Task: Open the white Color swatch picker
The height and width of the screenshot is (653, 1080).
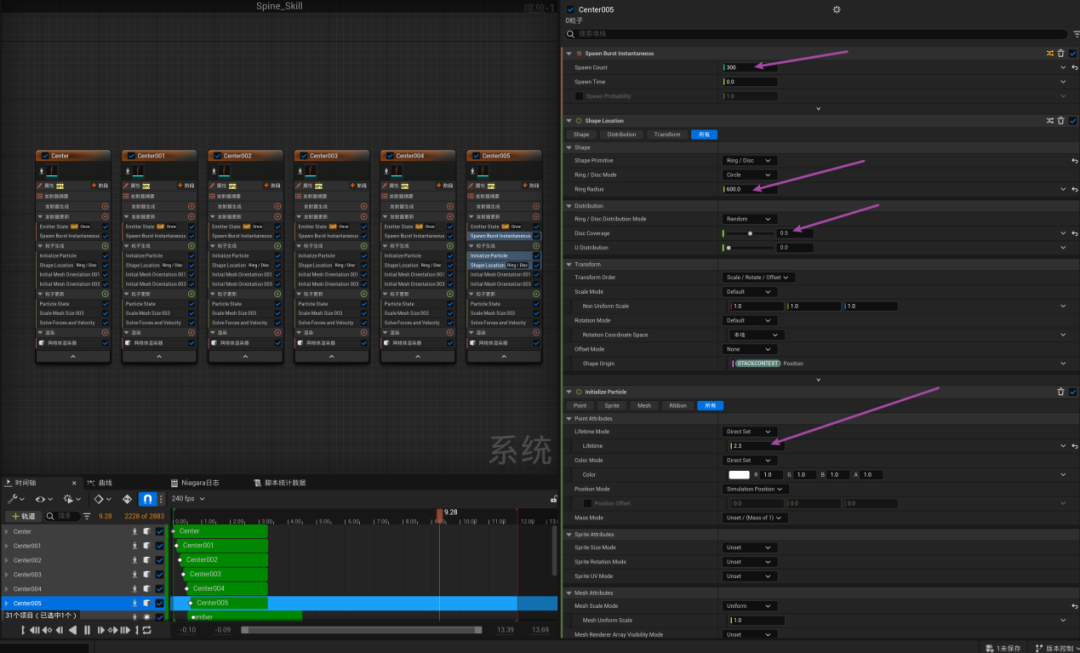Action: coord(738,475)
